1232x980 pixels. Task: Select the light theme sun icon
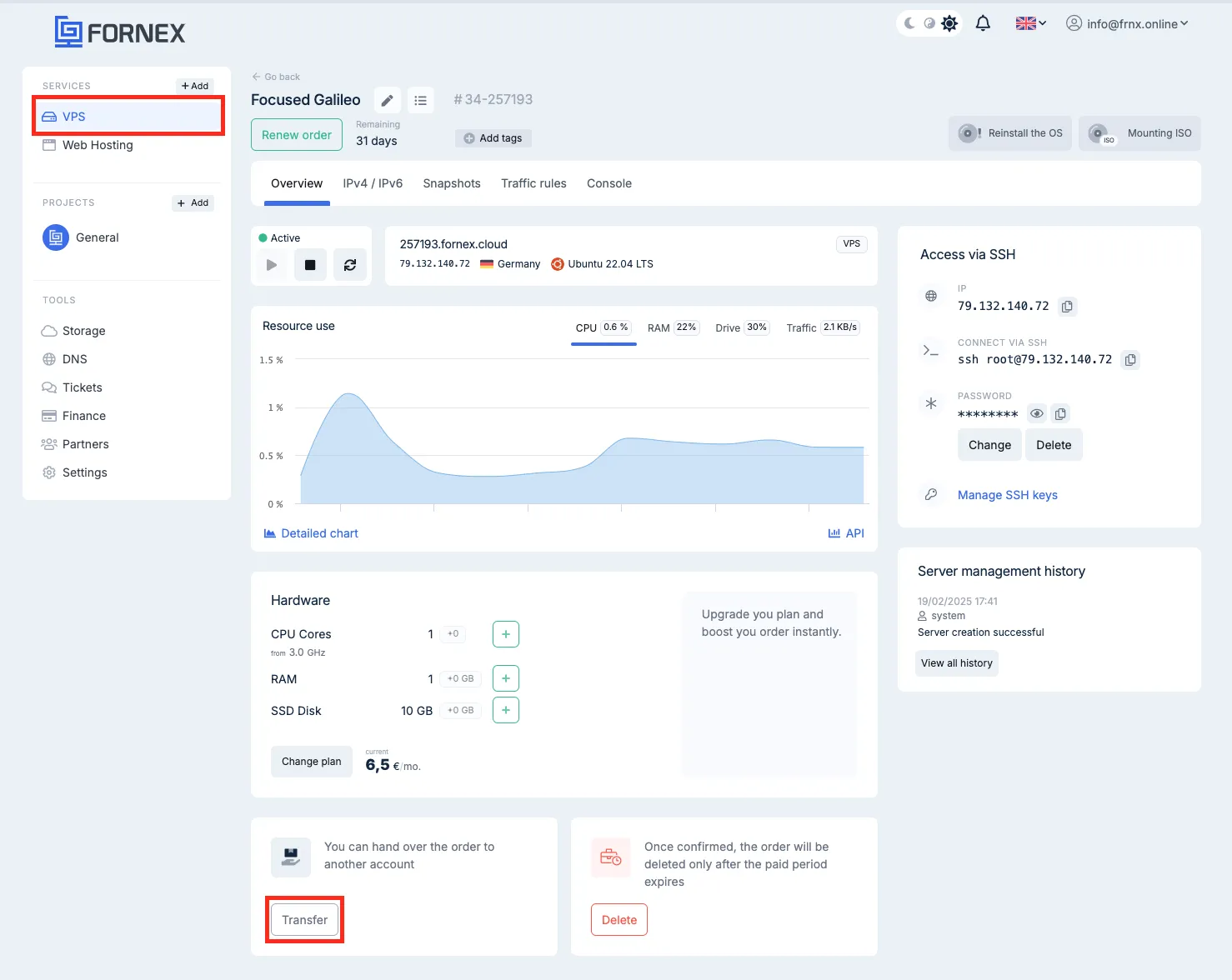tap(949, 23)
